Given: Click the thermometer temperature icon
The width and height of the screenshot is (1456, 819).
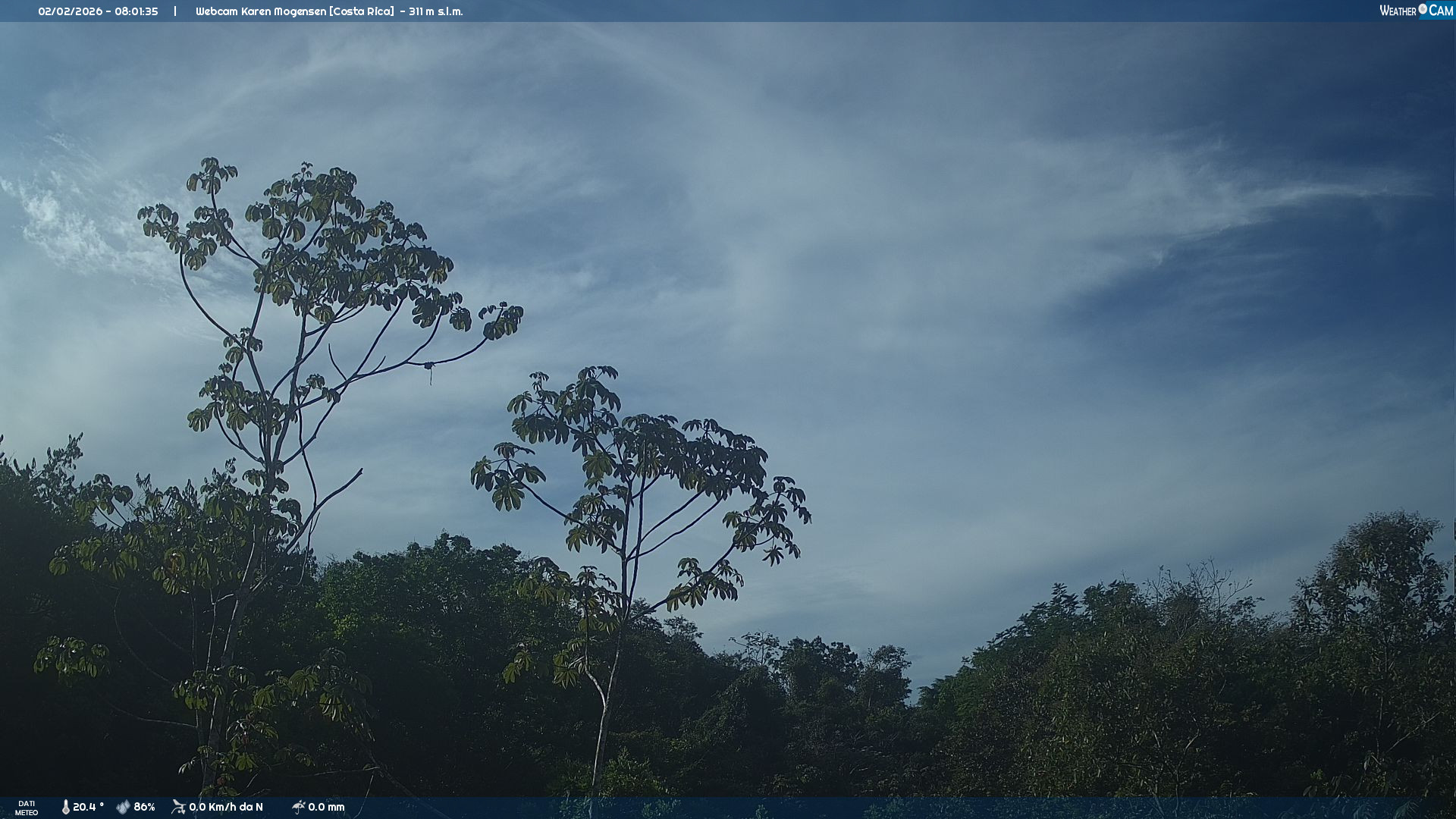Looking at the screenshot, I should (65, 807).
